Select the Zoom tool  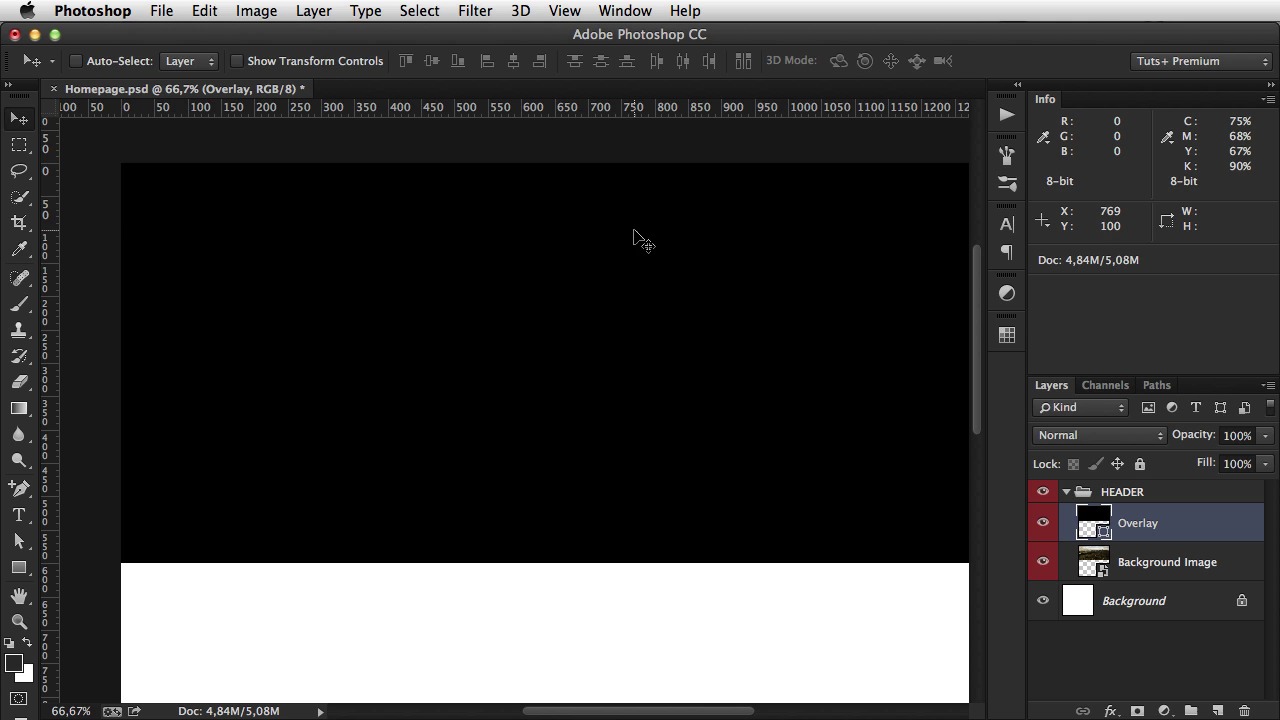[19, 622]
